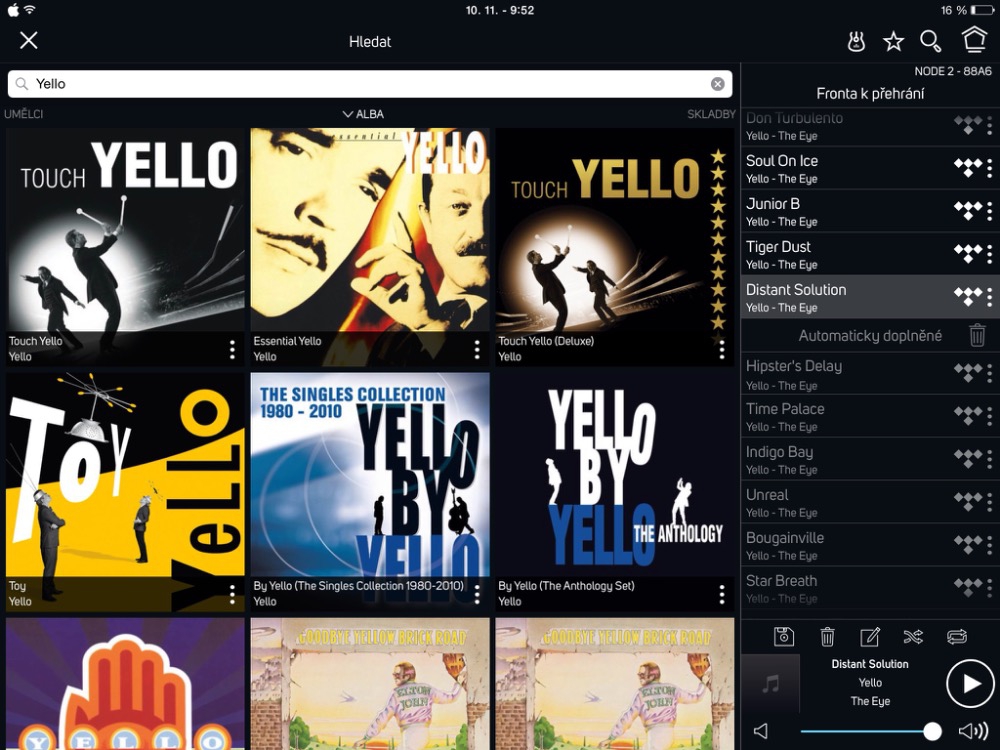Click the Tidal icon on Bougainville row
The image size is (1000, 750).
pos(967,545)
